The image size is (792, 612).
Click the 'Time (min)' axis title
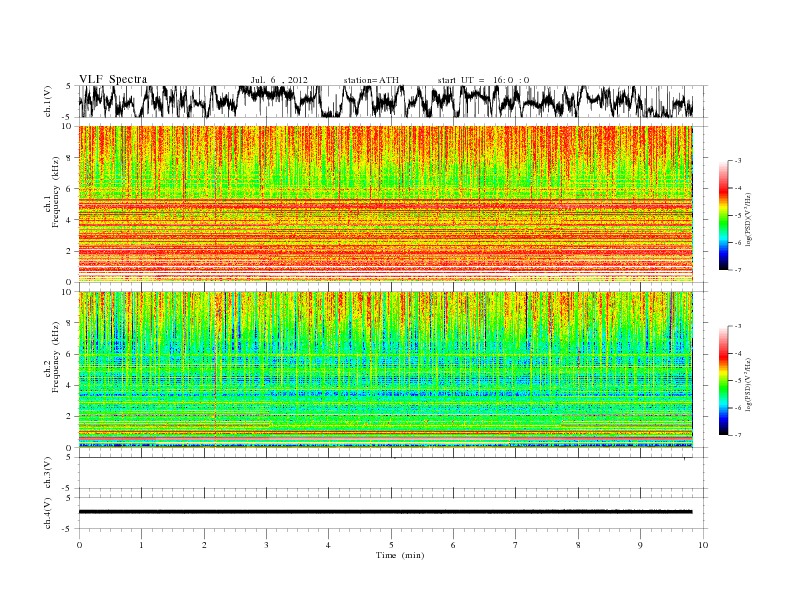pos(400,555)
